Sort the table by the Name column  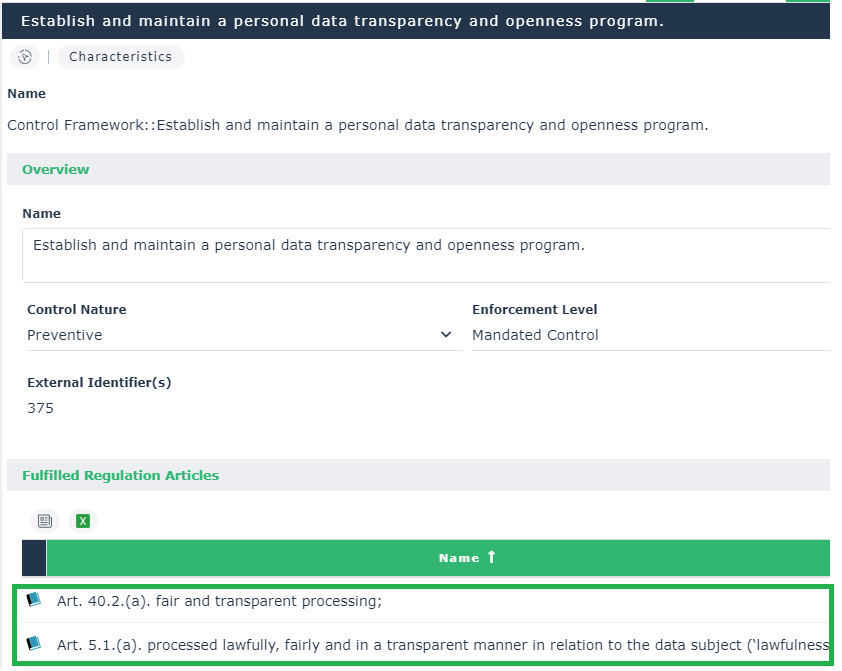coord(459,558)
